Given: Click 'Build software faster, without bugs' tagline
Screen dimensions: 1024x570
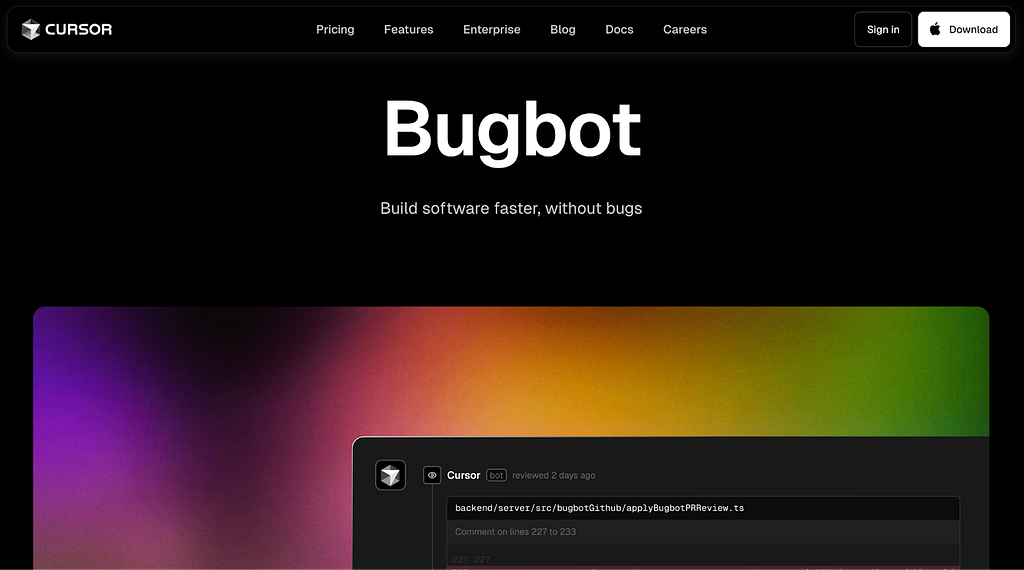Looking at the screenshot, I should [x=511, y=208].
